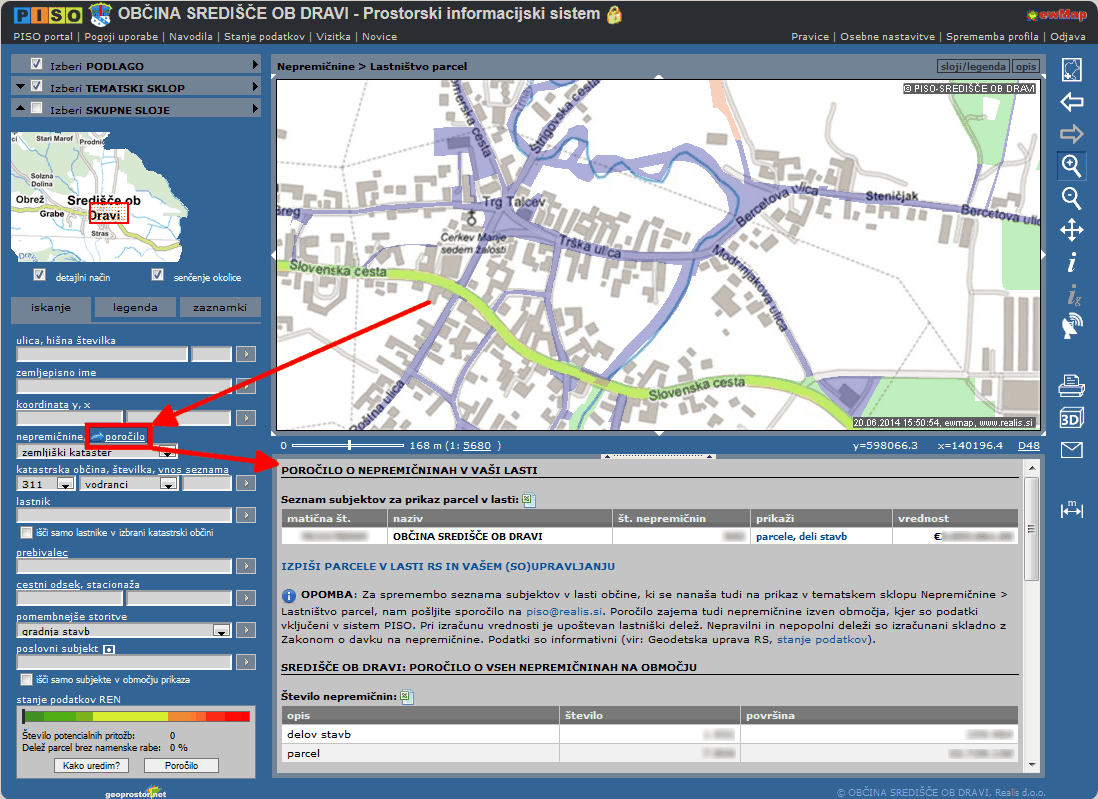Viewport: 1098px width, 799px height.
Task: Open the 'zaznamki' tab
Action: coord(220,308)
